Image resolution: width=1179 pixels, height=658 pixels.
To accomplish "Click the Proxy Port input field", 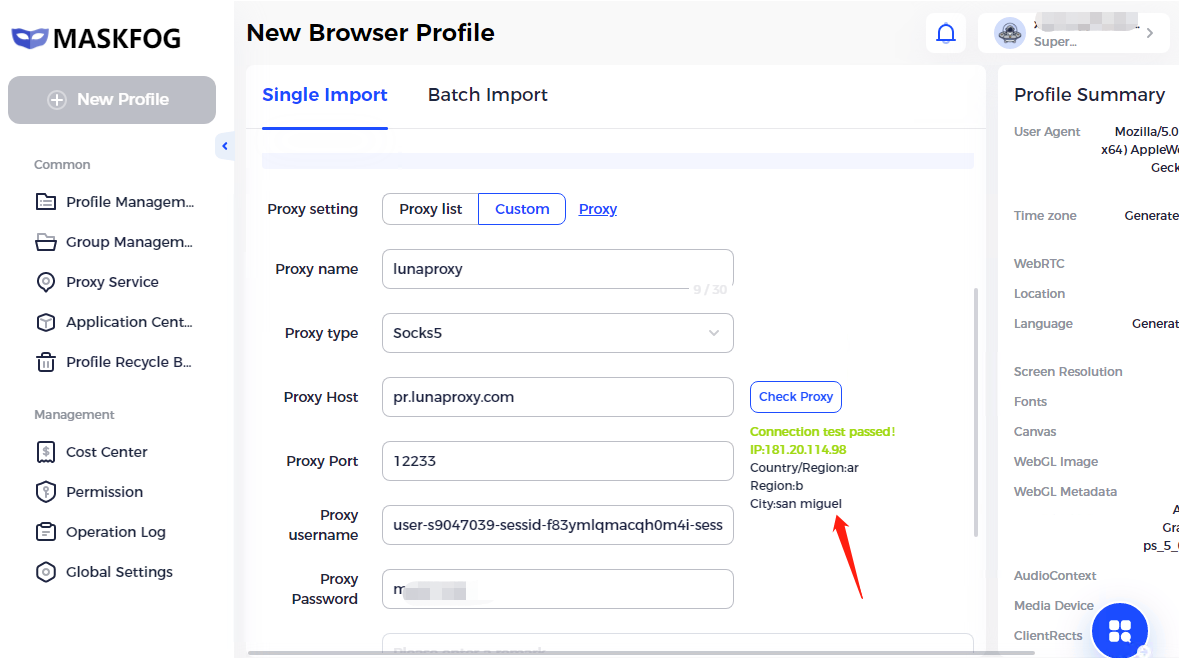I will click(x=558, y=461).
